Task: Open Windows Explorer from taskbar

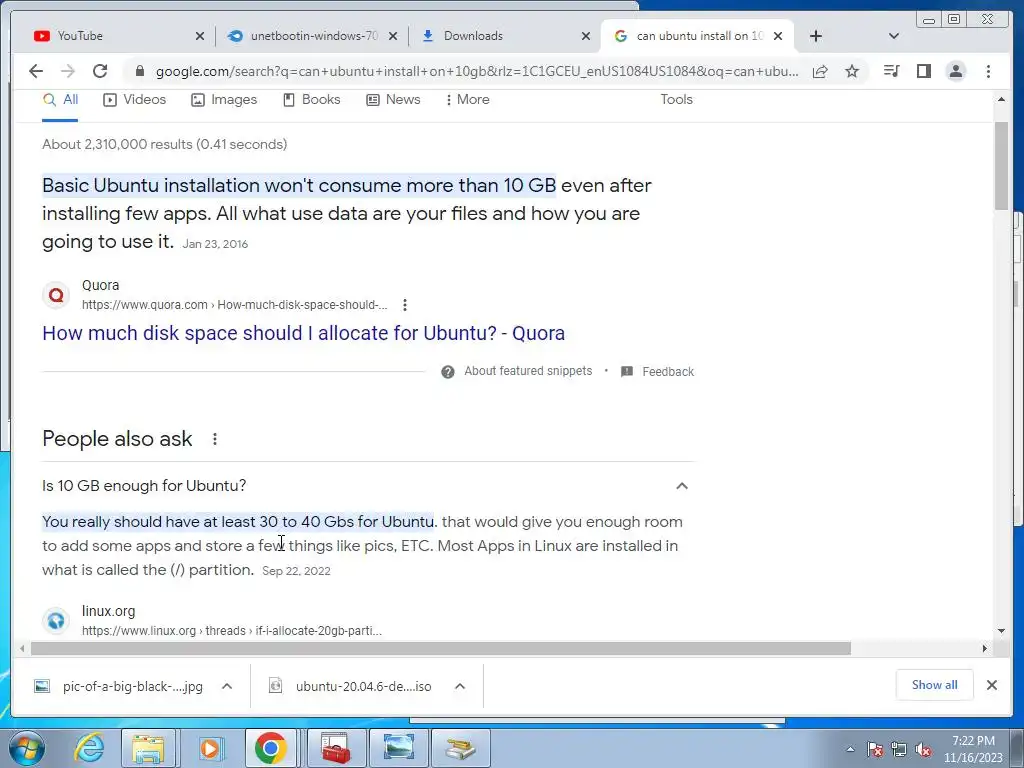Action: (149, 748)
